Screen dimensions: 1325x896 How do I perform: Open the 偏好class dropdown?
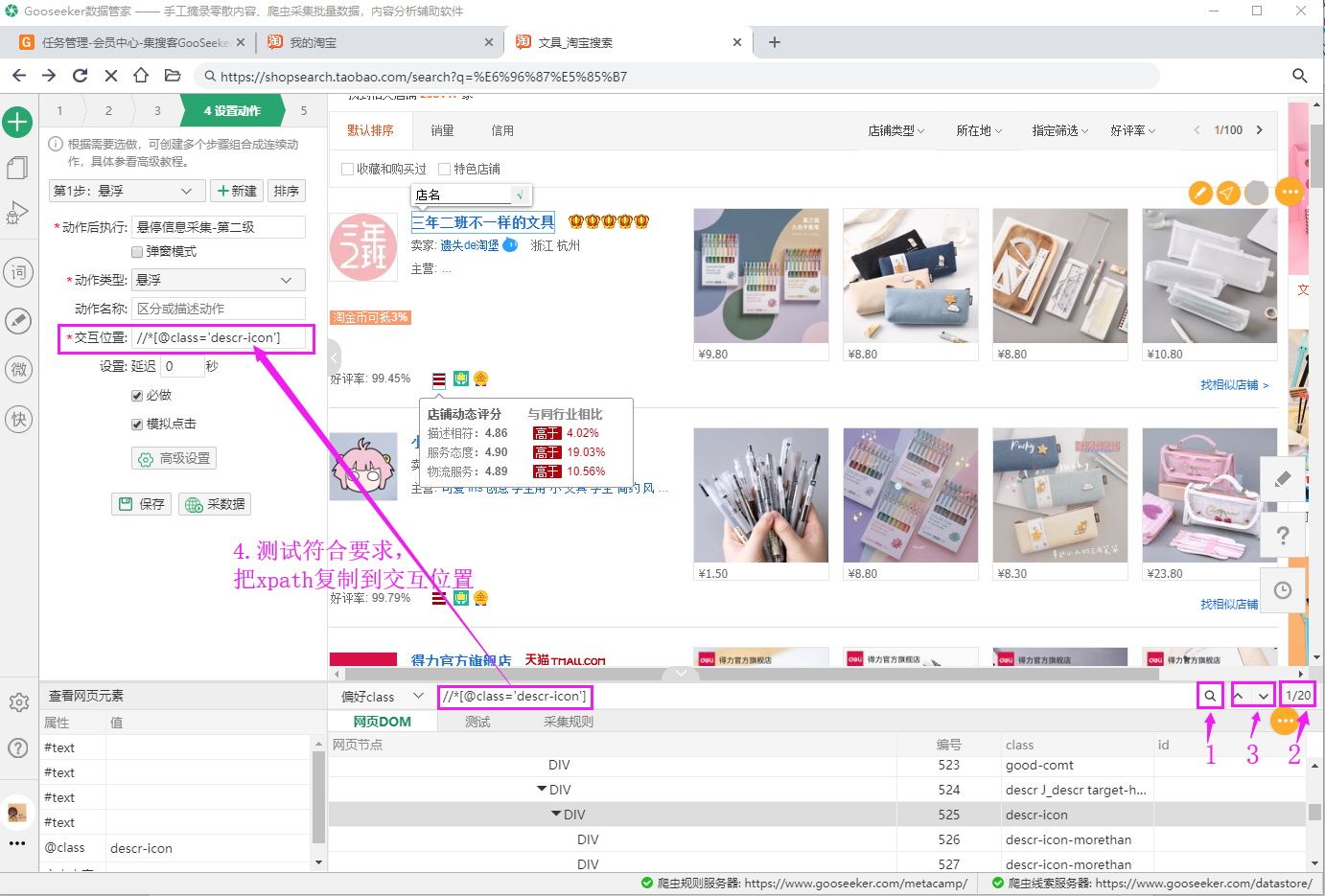382,697
